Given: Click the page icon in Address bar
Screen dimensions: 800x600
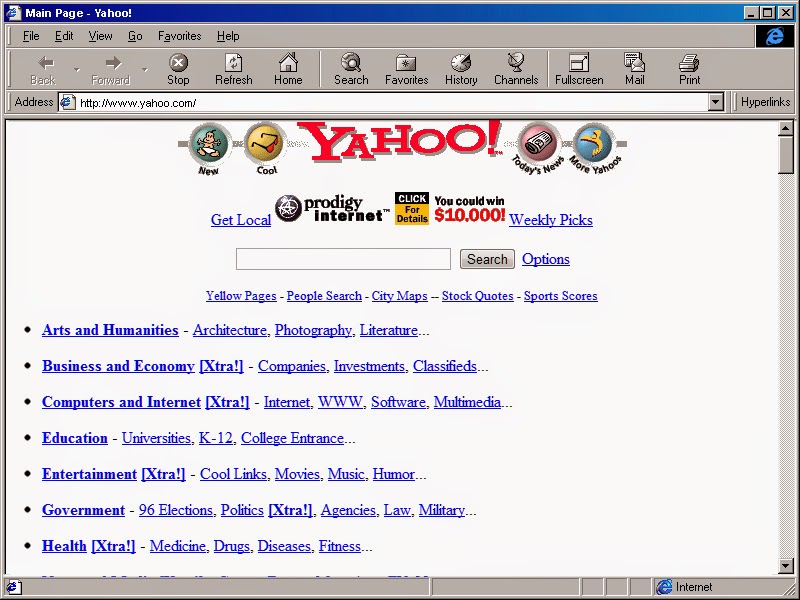Looking at the screenshot, I should 68,103.
